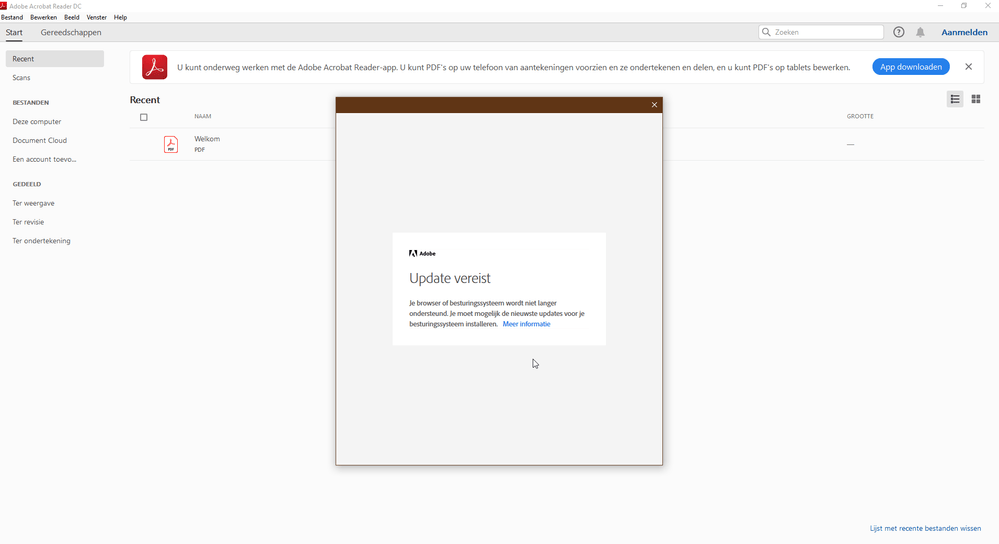Viewport: 999px width, 544px height.
Task: Open the Venster menu
Action: (x=96, y=17)
